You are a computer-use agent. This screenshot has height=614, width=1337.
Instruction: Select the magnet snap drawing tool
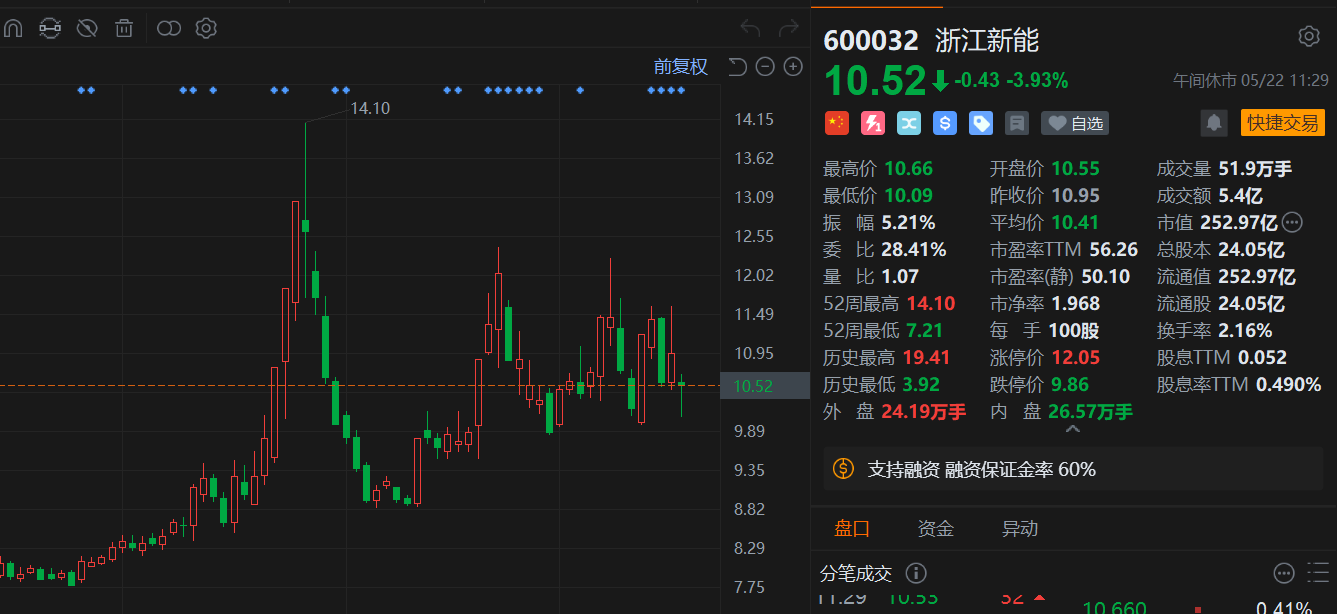(x=12, y=28)
